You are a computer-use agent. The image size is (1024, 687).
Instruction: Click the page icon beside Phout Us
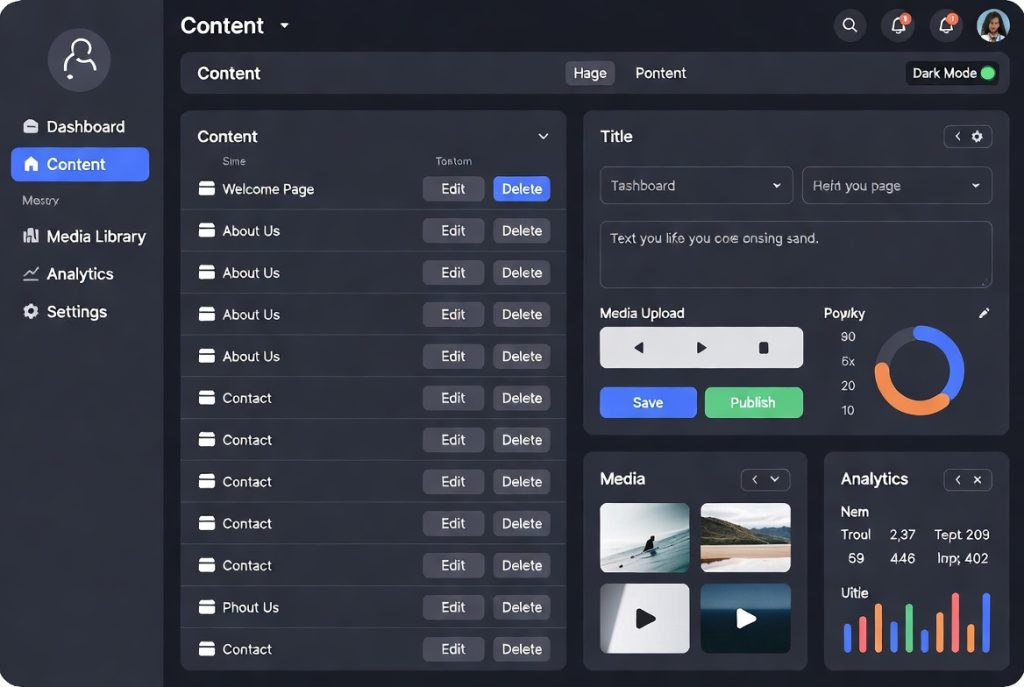206,607
